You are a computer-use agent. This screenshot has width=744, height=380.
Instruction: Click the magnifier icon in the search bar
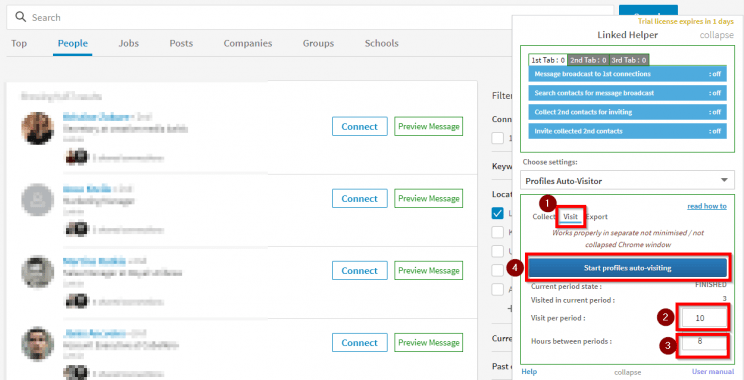coord(20,18)
